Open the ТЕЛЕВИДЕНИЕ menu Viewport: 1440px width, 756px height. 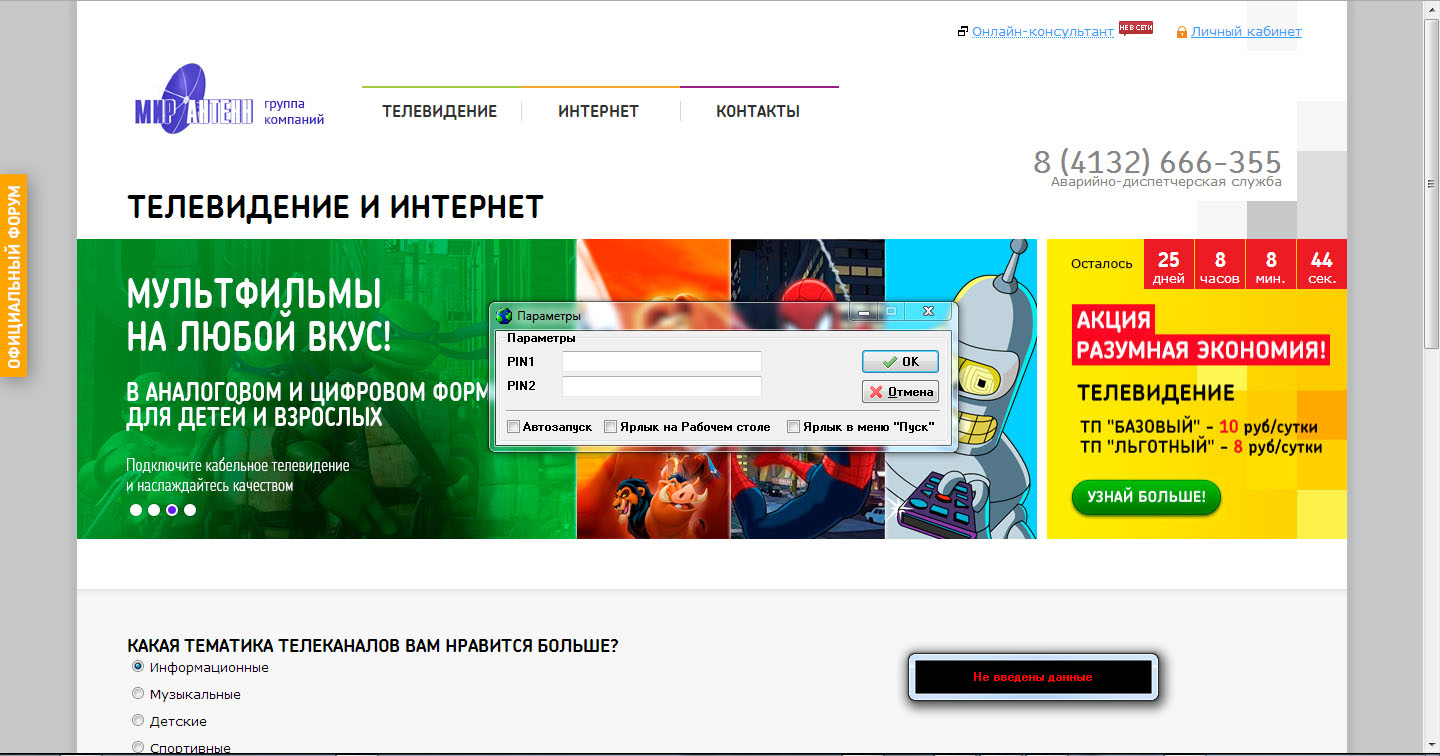click(x=440, y=111)
